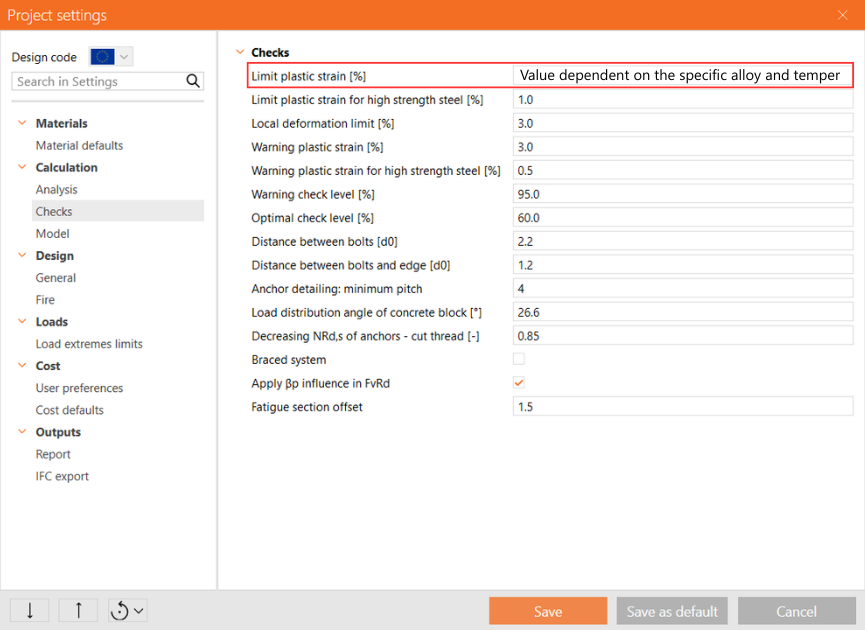Open the reset settings circular arrow menu
Image resolution: width=865 pixels, height=630 pixels.
pos(127,610)
